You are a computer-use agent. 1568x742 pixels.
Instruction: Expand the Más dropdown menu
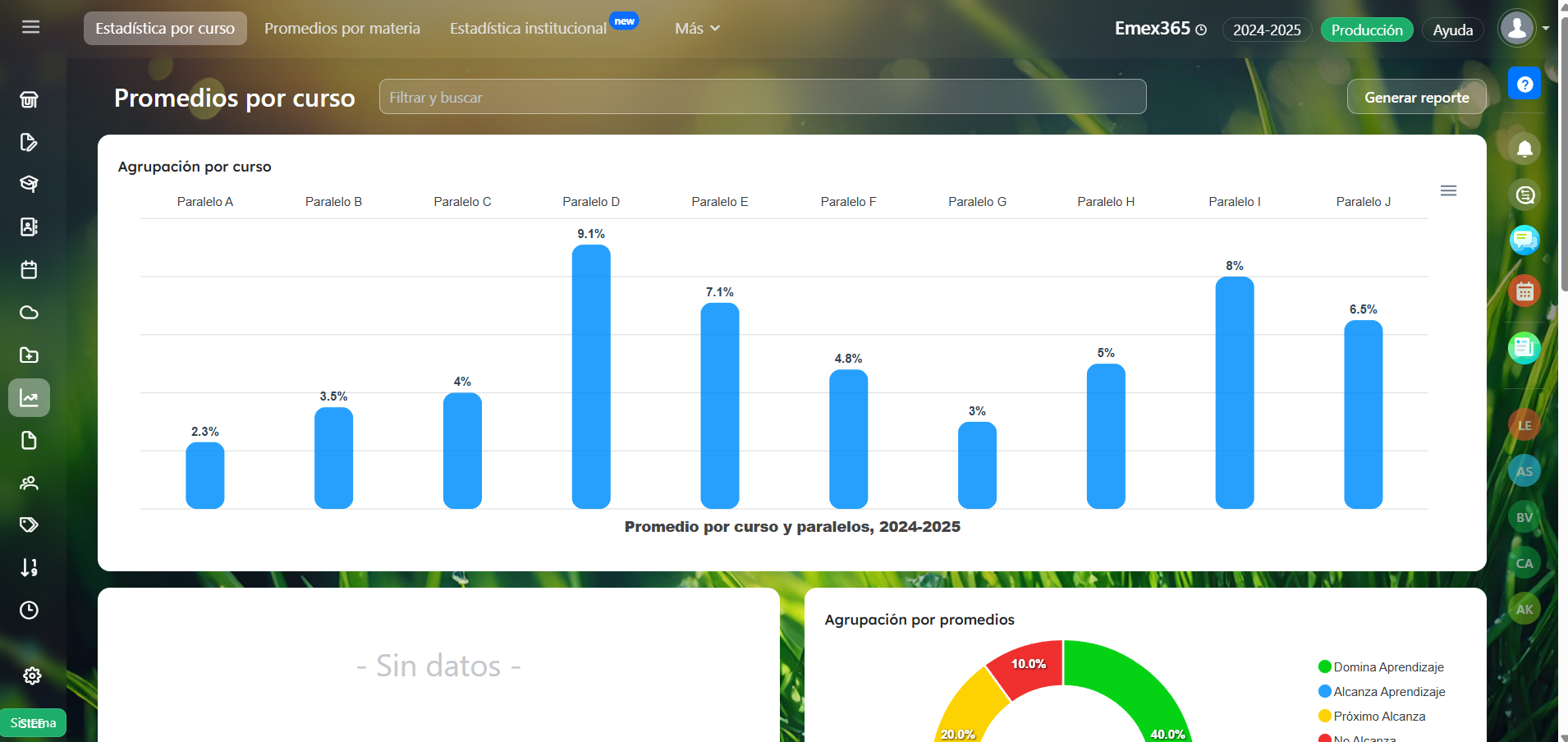(x=697, y=28)
